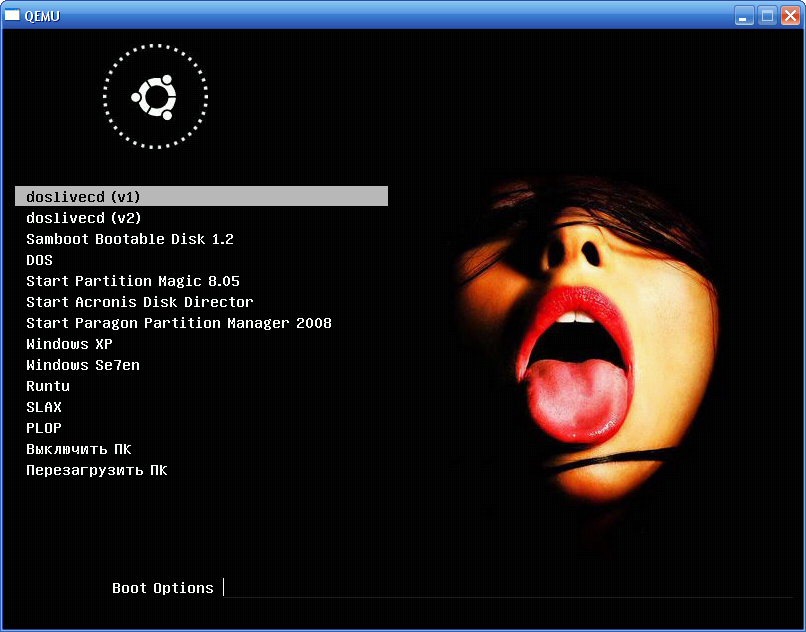Select the doslivecd (v2) boot entry

click(84, 218)
